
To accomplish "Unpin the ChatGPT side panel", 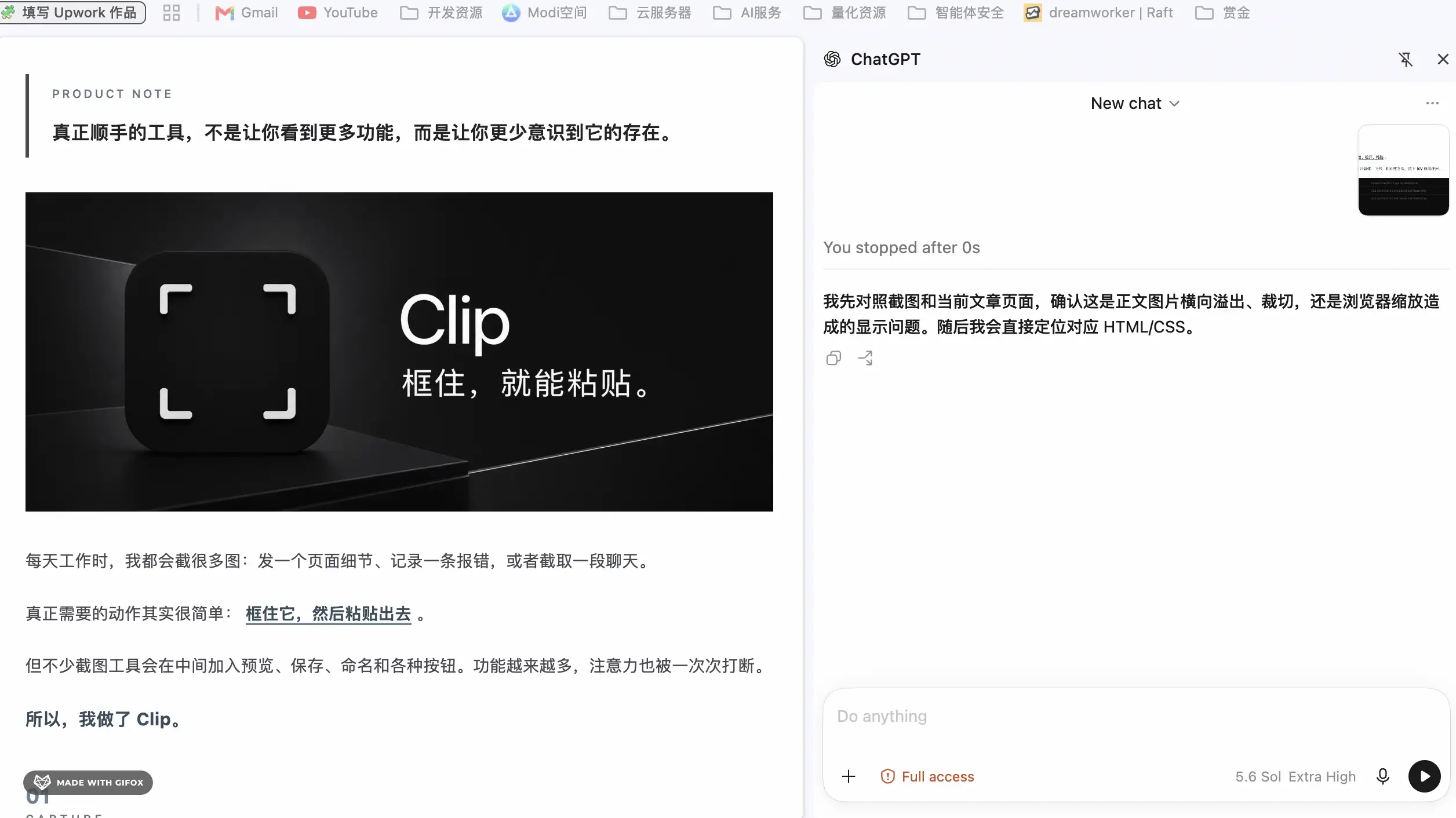I will (1406, 59).
